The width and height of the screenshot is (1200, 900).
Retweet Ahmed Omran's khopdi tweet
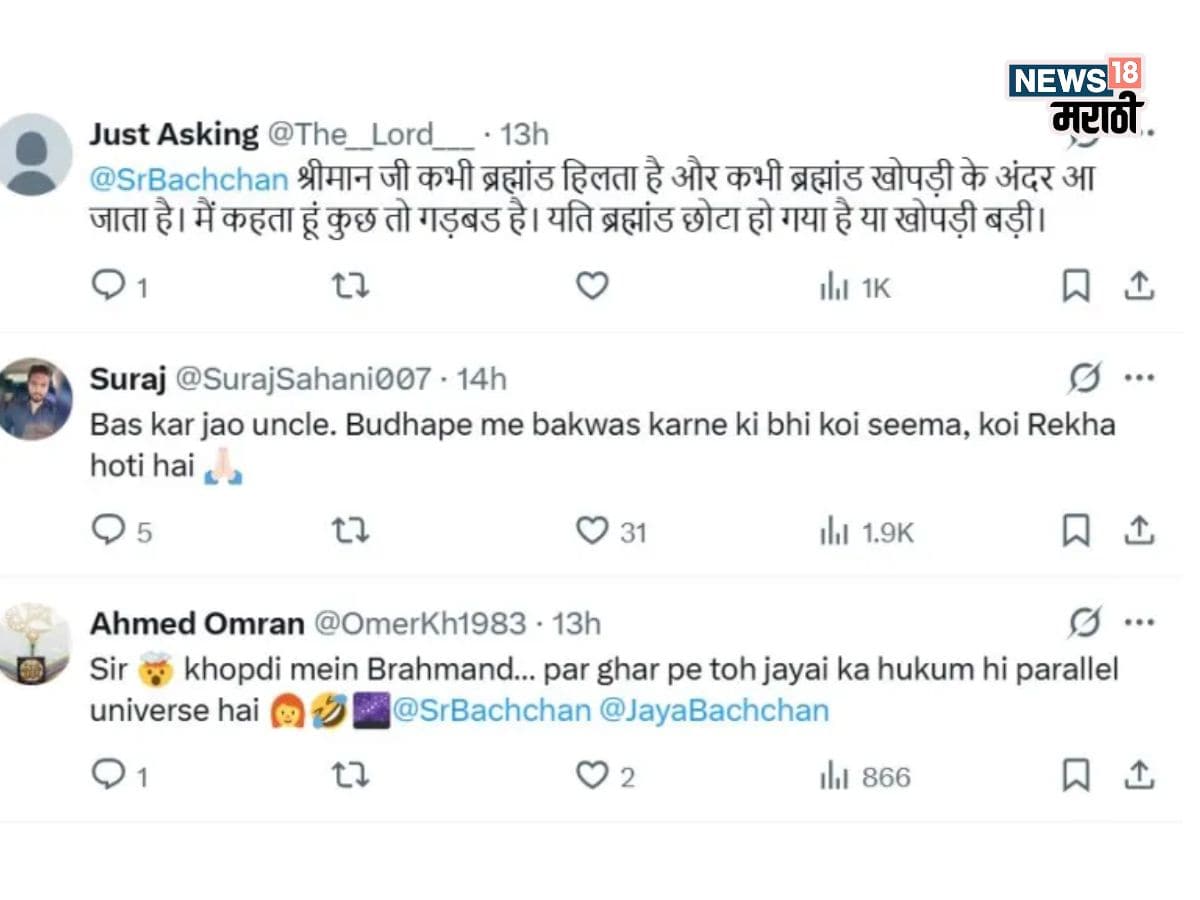click(350, 775)
